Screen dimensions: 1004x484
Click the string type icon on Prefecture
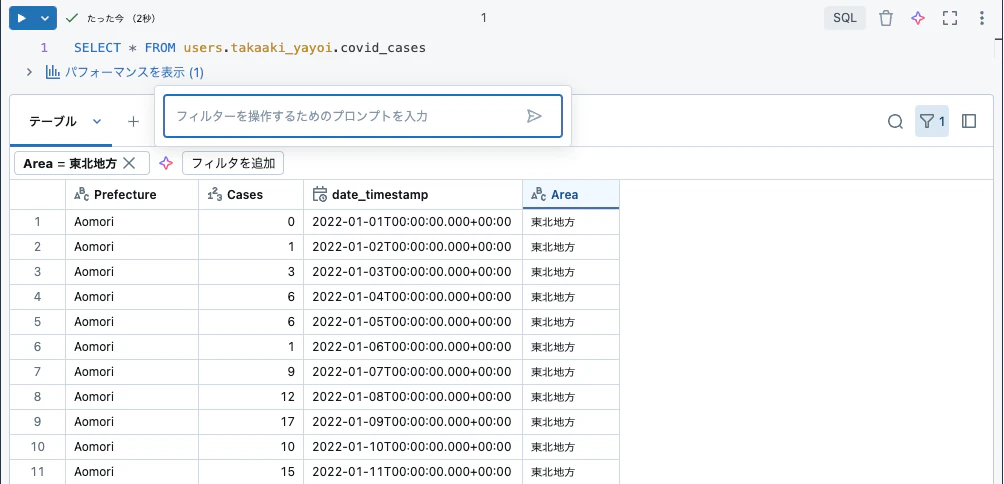coord(81,195)
